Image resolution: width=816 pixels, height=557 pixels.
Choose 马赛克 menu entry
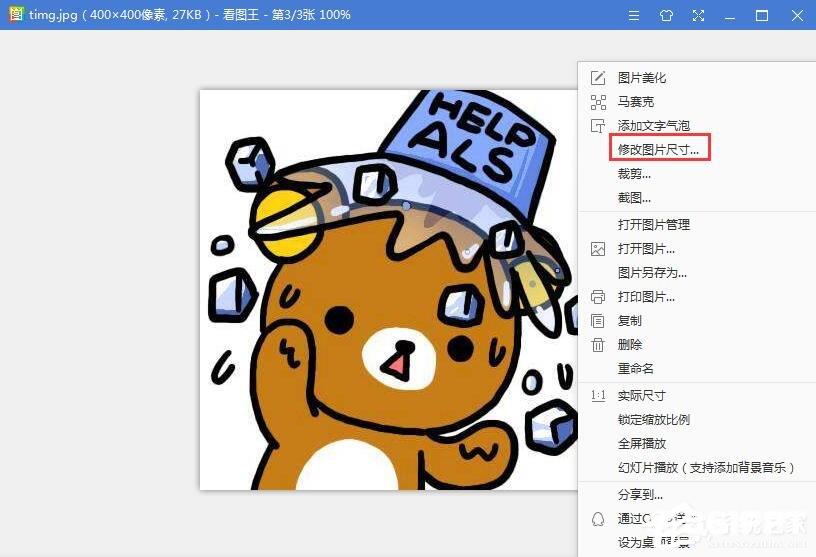(x=635, y=102)
